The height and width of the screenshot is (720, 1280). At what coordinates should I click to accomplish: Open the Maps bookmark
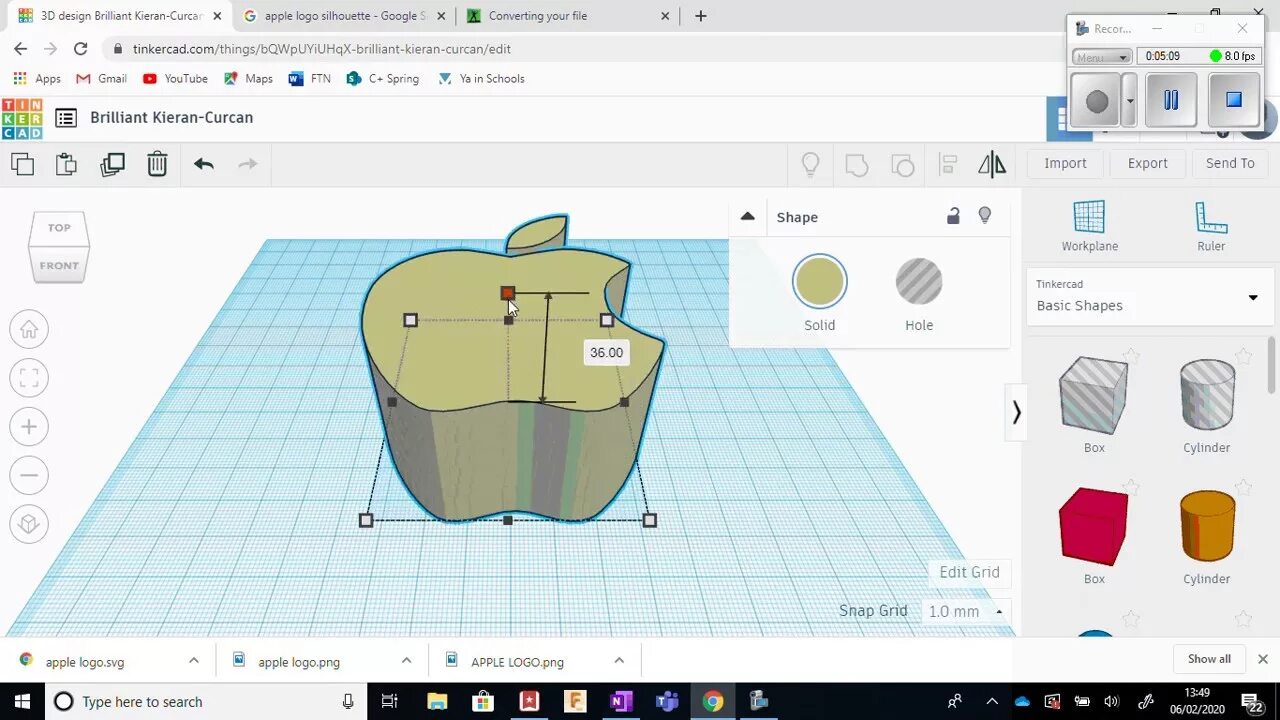(x=248, y=78)
